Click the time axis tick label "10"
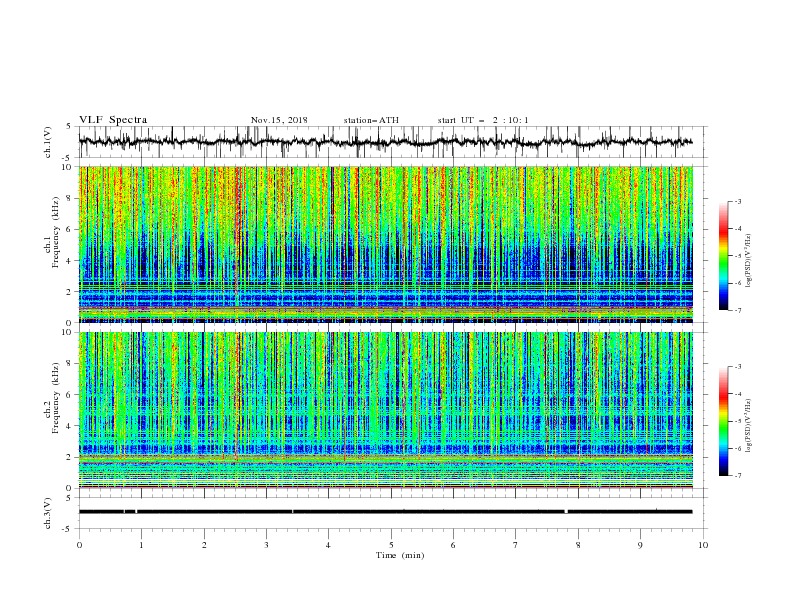 pos(703,545)
